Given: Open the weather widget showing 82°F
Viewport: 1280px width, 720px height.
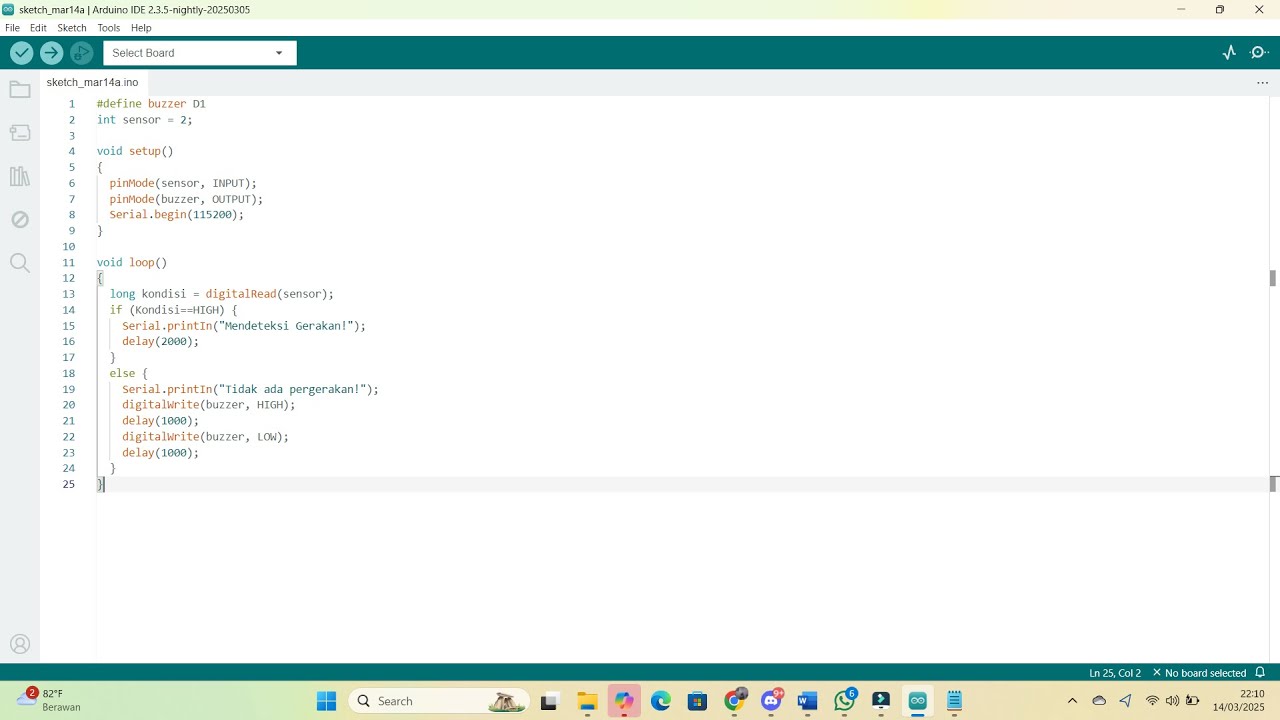Looking at the screenshot, I should click(50, 700).
